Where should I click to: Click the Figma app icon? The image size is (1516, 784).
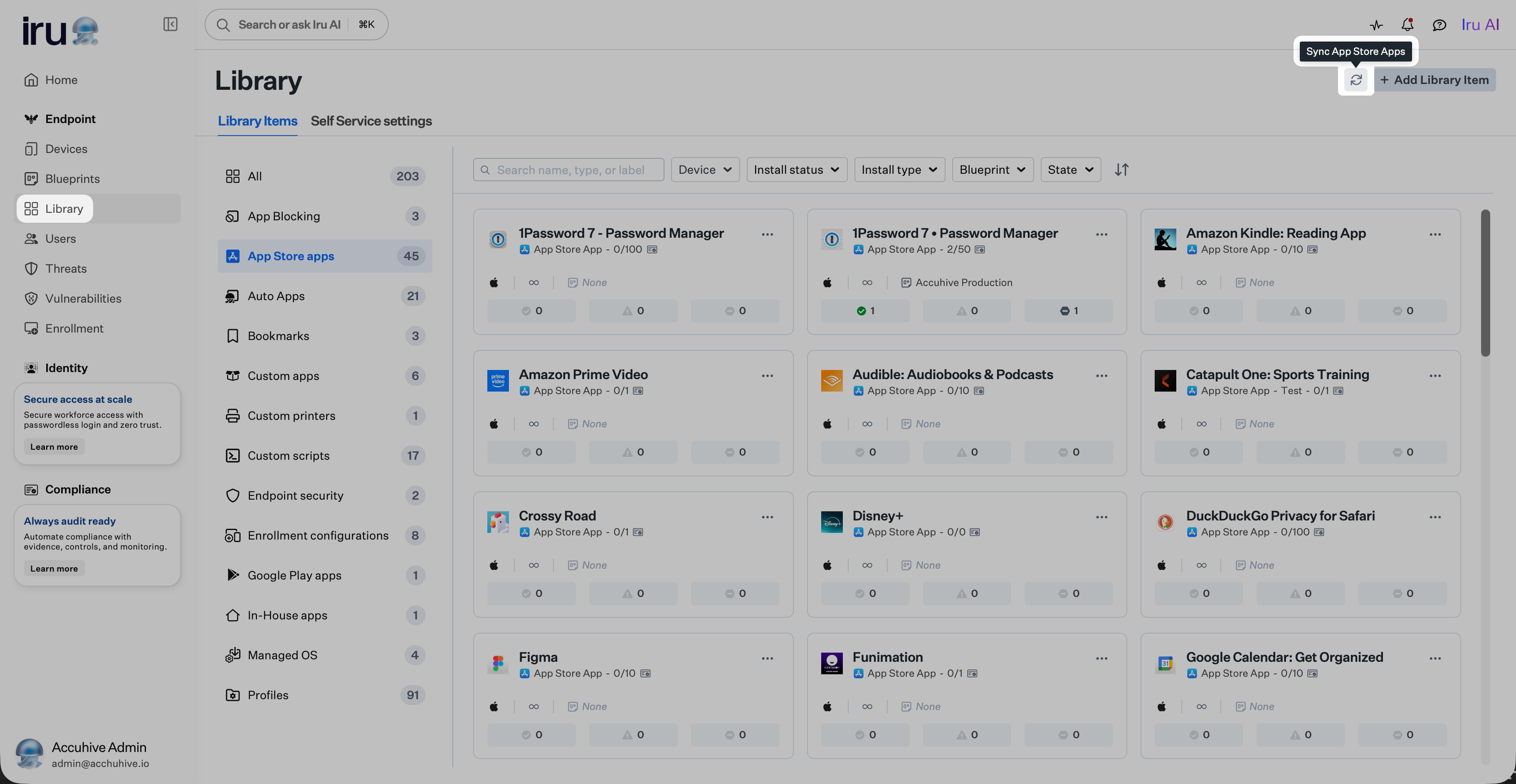[498, 663]
